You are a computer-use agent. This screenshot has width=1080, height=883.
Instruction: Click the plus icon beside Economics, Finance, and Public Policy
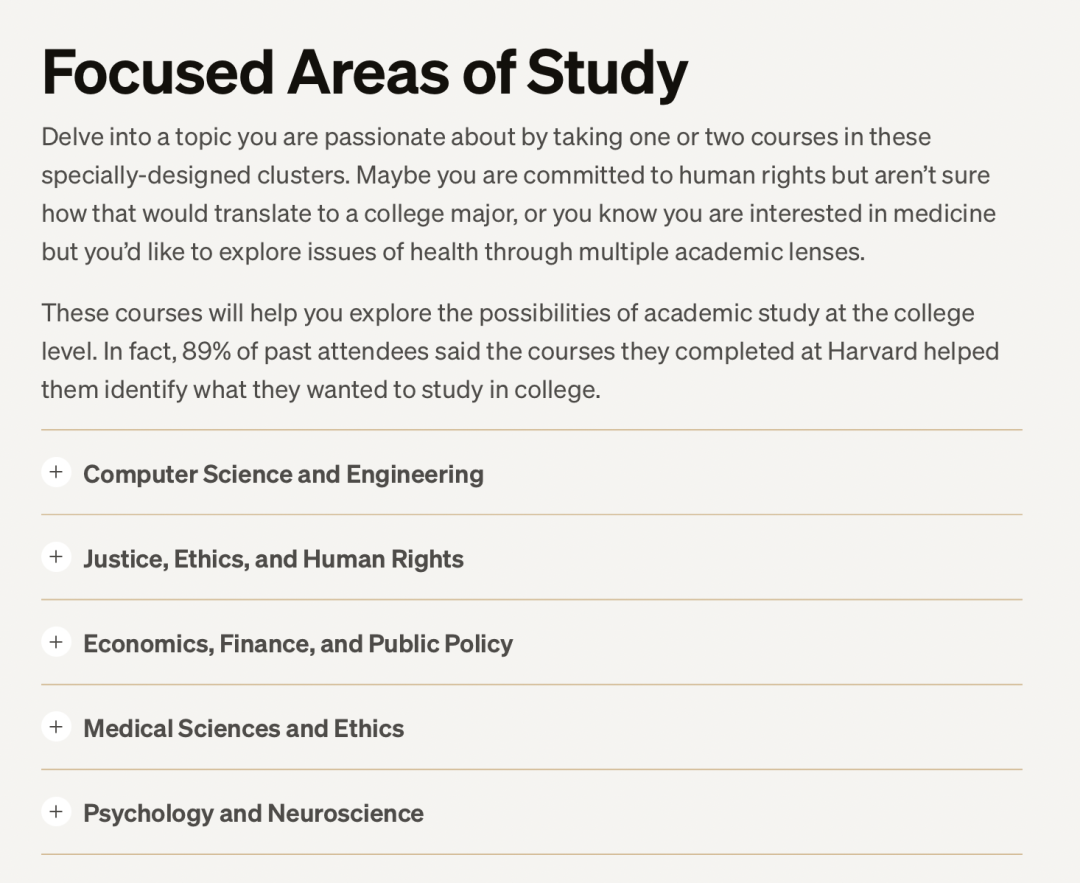(x=56, y=642)
